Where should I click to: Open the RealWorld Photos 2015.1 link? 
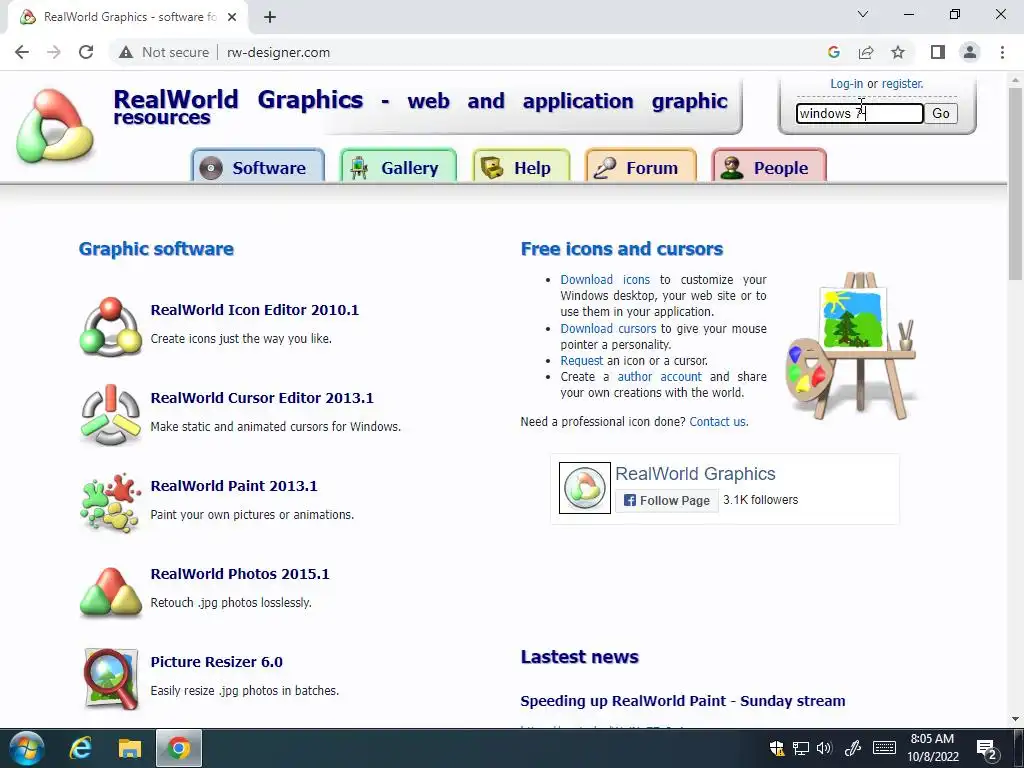(x=240, y=574)
